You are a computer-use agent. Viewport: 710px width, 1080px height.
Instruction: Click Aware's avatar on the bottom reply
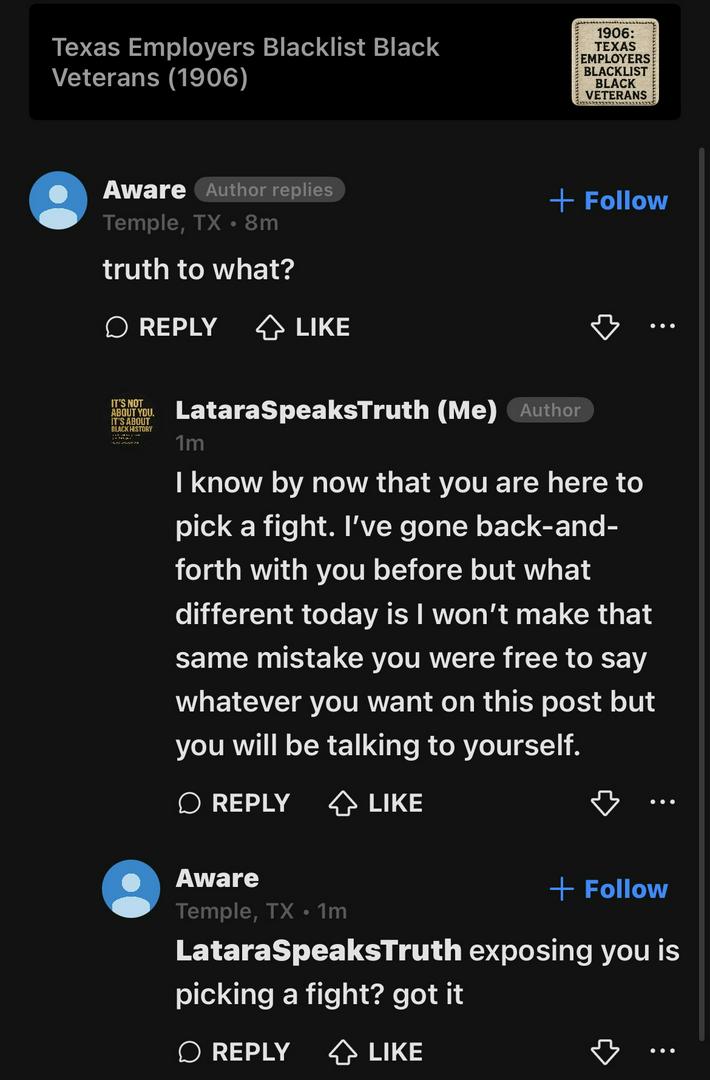[131, 889]
